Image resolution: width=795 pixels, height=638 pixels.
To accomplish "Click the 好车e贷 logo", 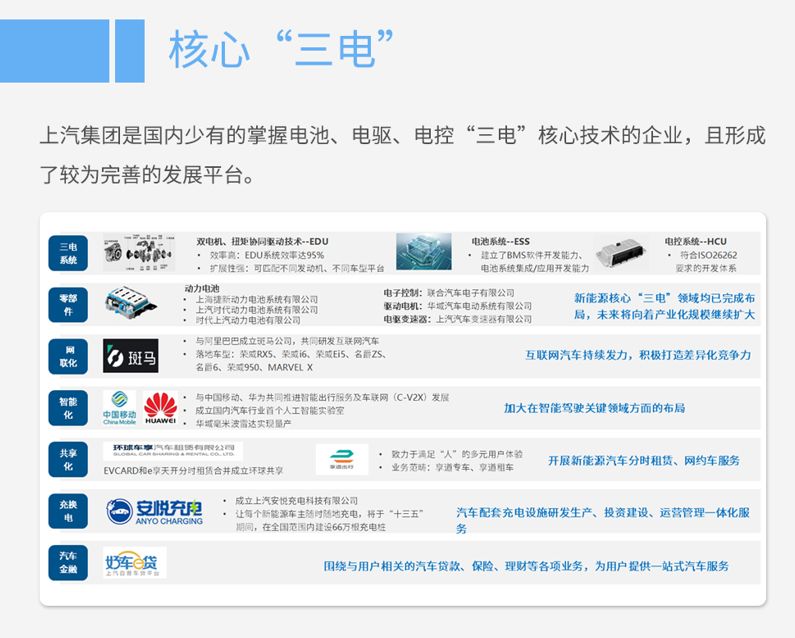I will point(134,563).
